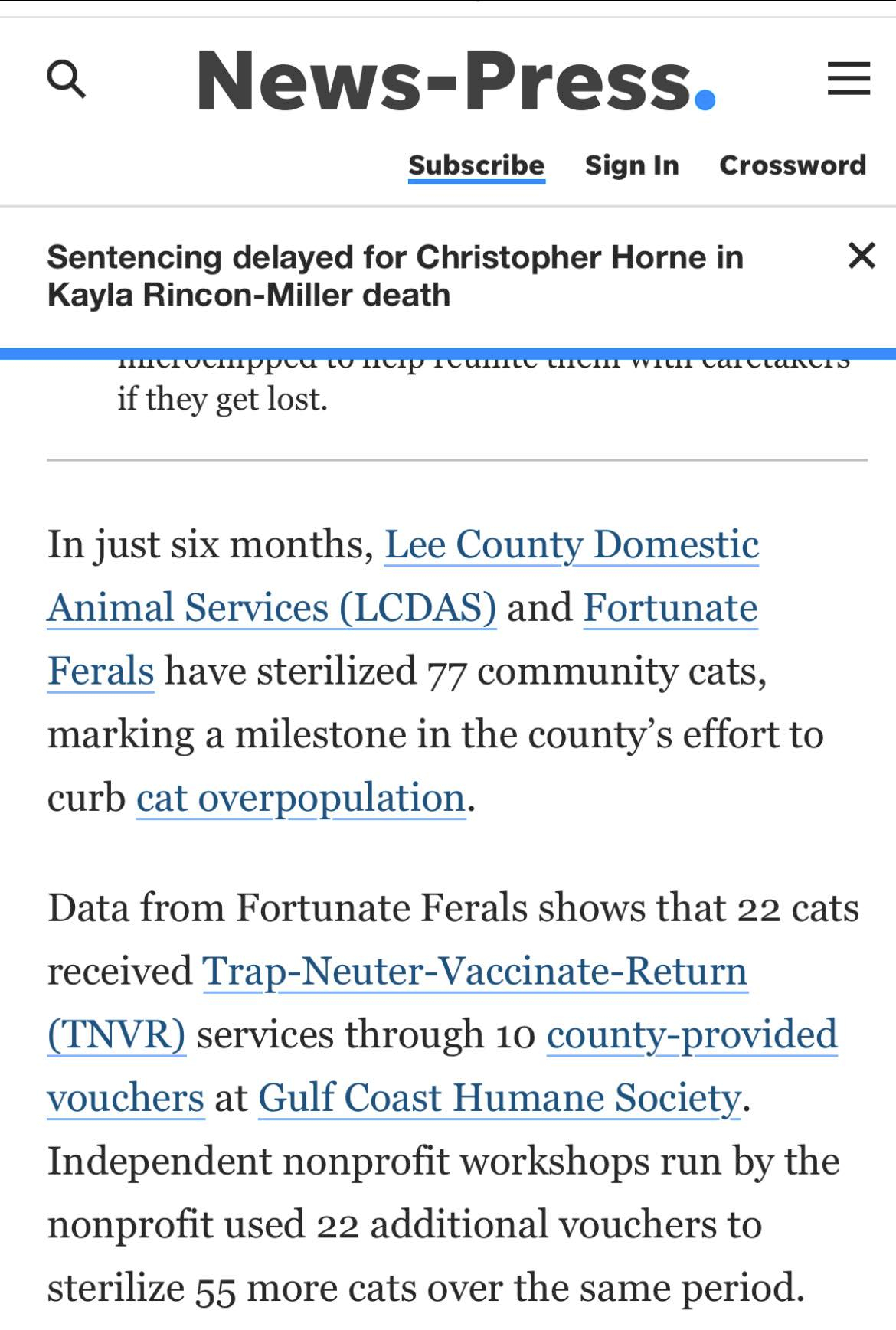Open the Christopher Horne sentencing headline

pyautogui.click(x=394, y=276)
